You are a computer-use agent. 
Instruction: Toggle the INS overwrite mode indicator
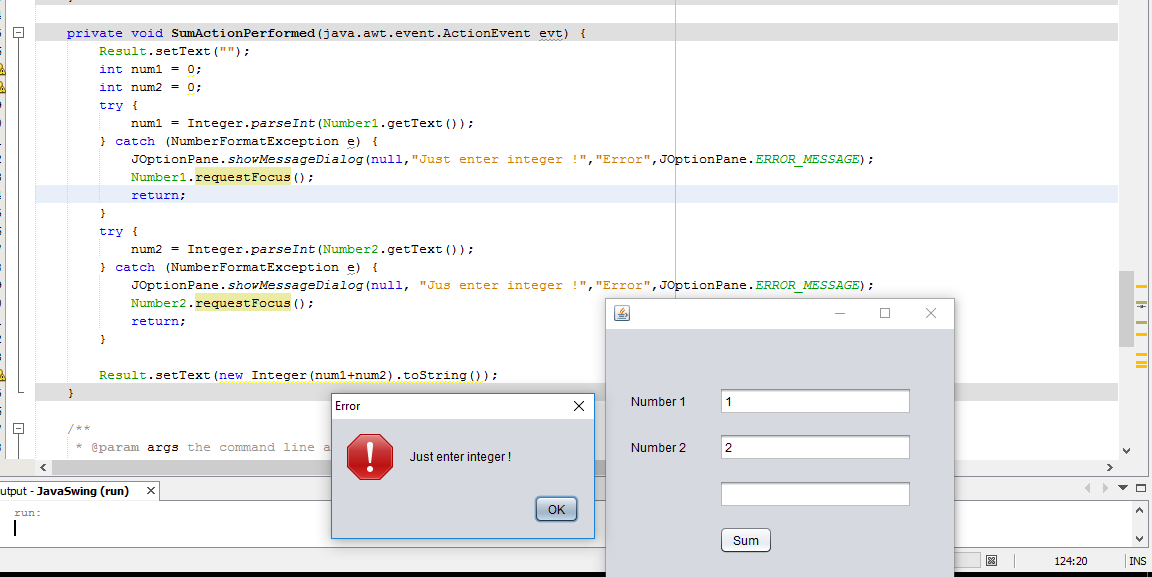click(x=1138, y=561)
